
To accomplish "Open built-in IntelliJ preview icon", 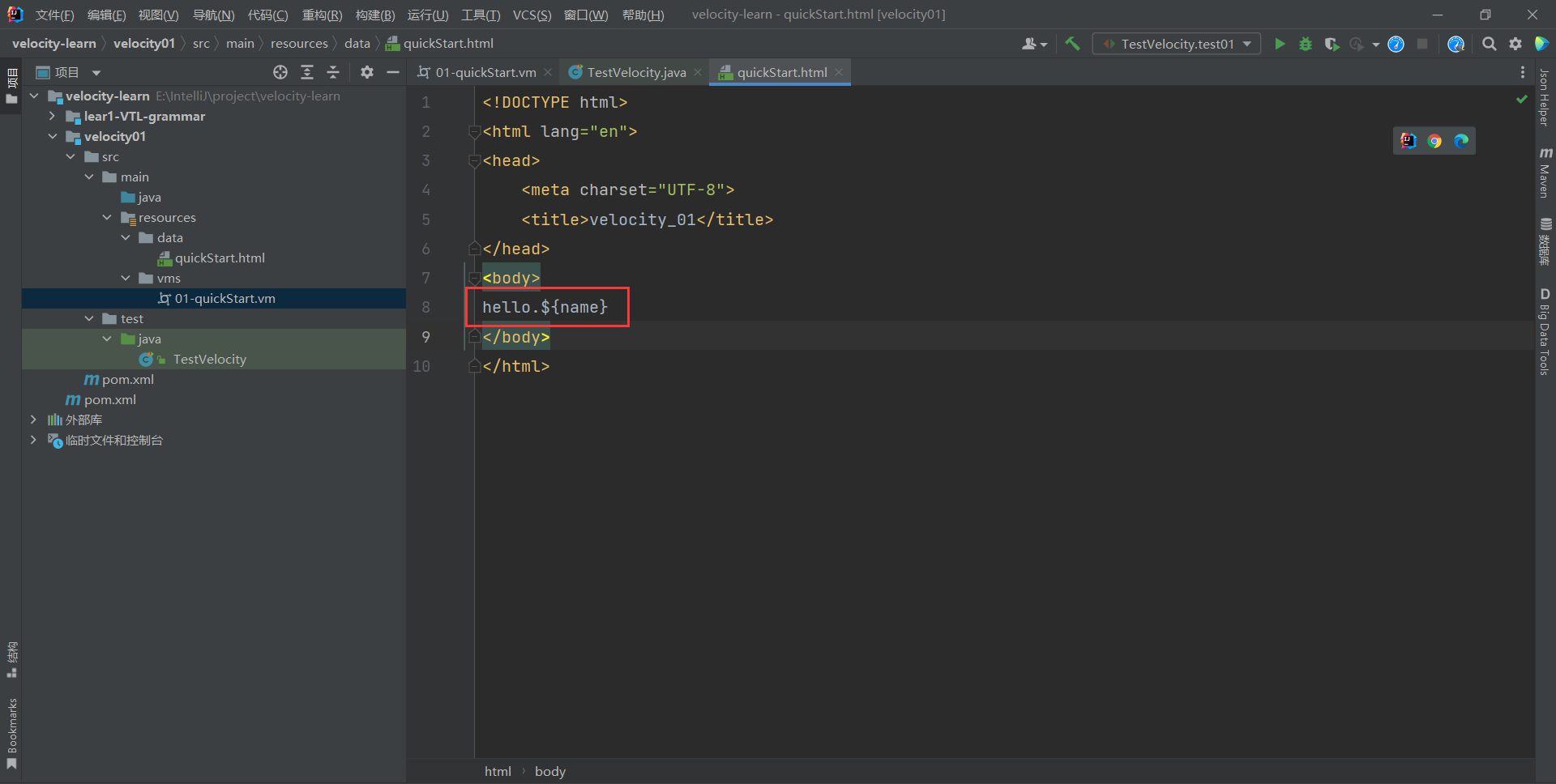I will point(1409,141).
